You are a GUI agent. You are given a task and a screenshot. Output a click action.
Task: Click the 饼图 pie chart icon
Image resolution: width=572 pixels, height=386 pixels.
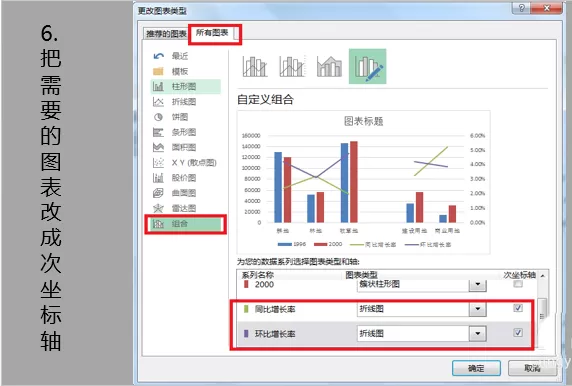coord(158,117)
